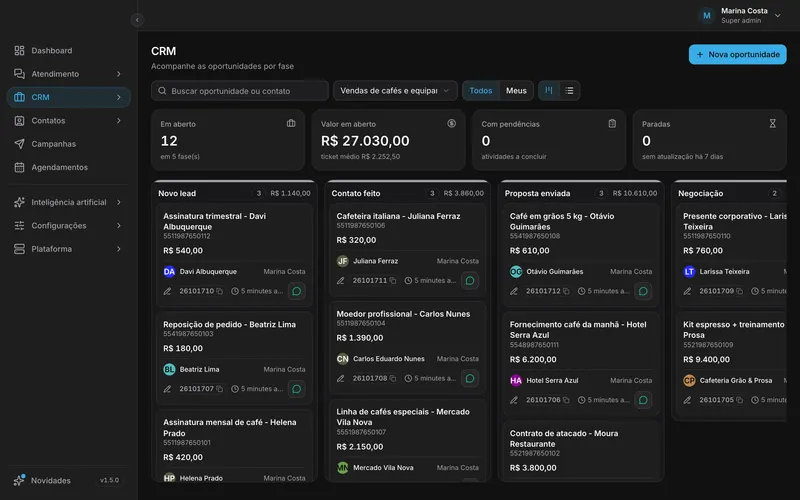Viewport: 800px width, 500px height.
Task: Edit opportunity 26101708 with pencil icon
Action: tap(341, 379)
